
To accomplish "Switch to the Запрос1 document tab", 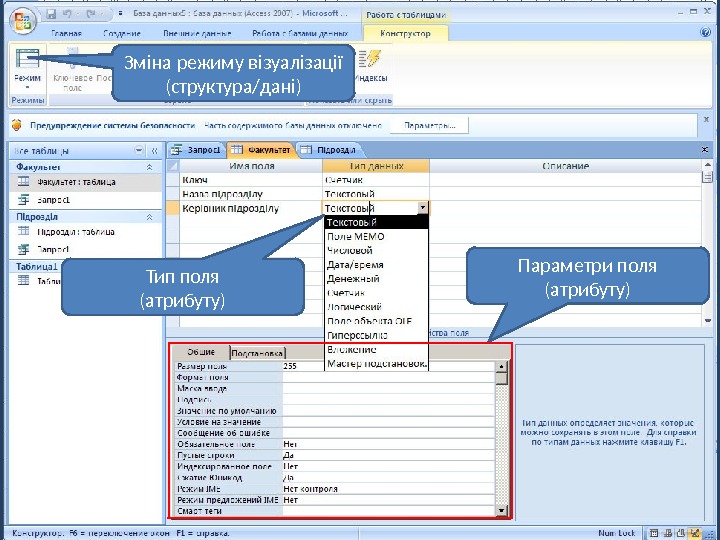I will click(197, 150).
